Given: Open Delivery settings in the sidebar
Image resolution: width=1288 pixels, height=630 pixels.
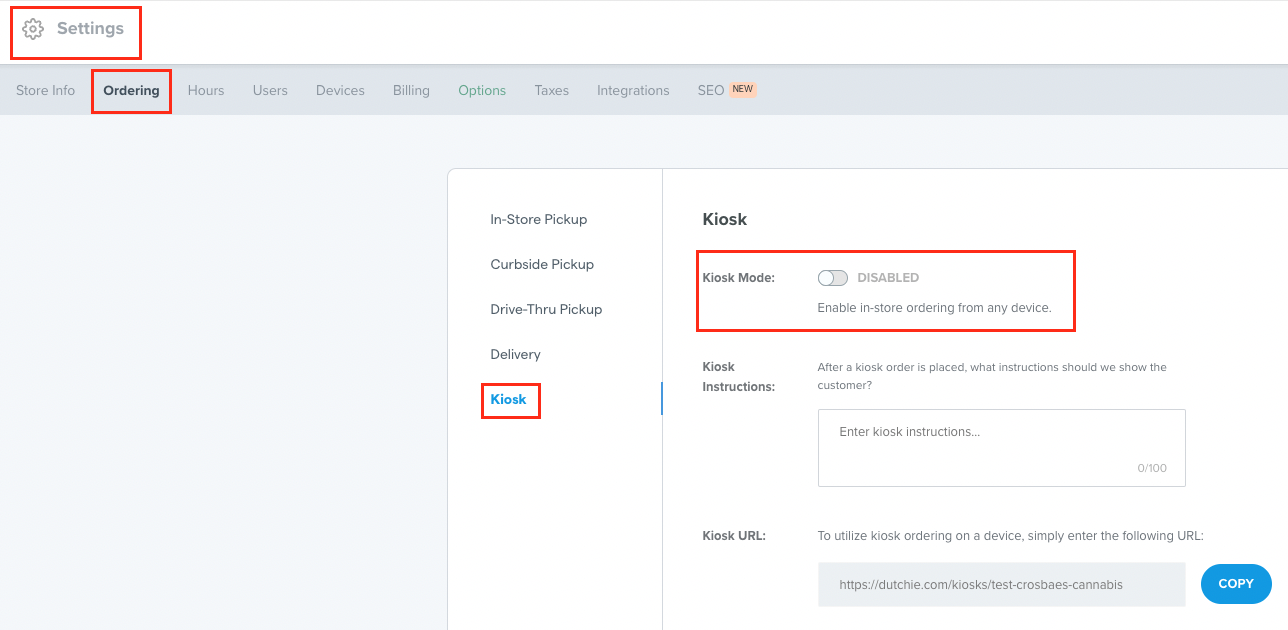Looking at the screenshot, I should (515, 354).
